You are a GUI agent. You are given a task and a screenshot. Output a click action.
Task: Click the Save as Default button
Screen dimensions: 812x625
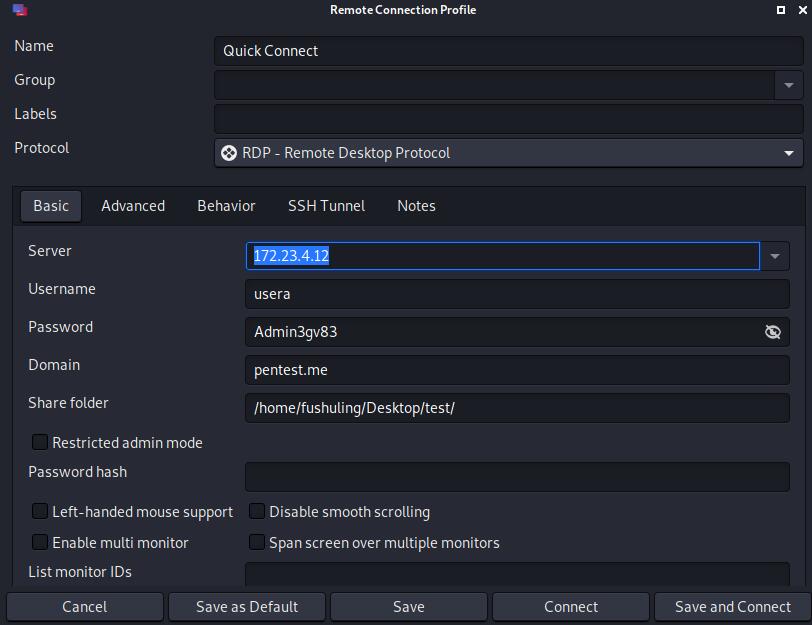click(247, 607)
